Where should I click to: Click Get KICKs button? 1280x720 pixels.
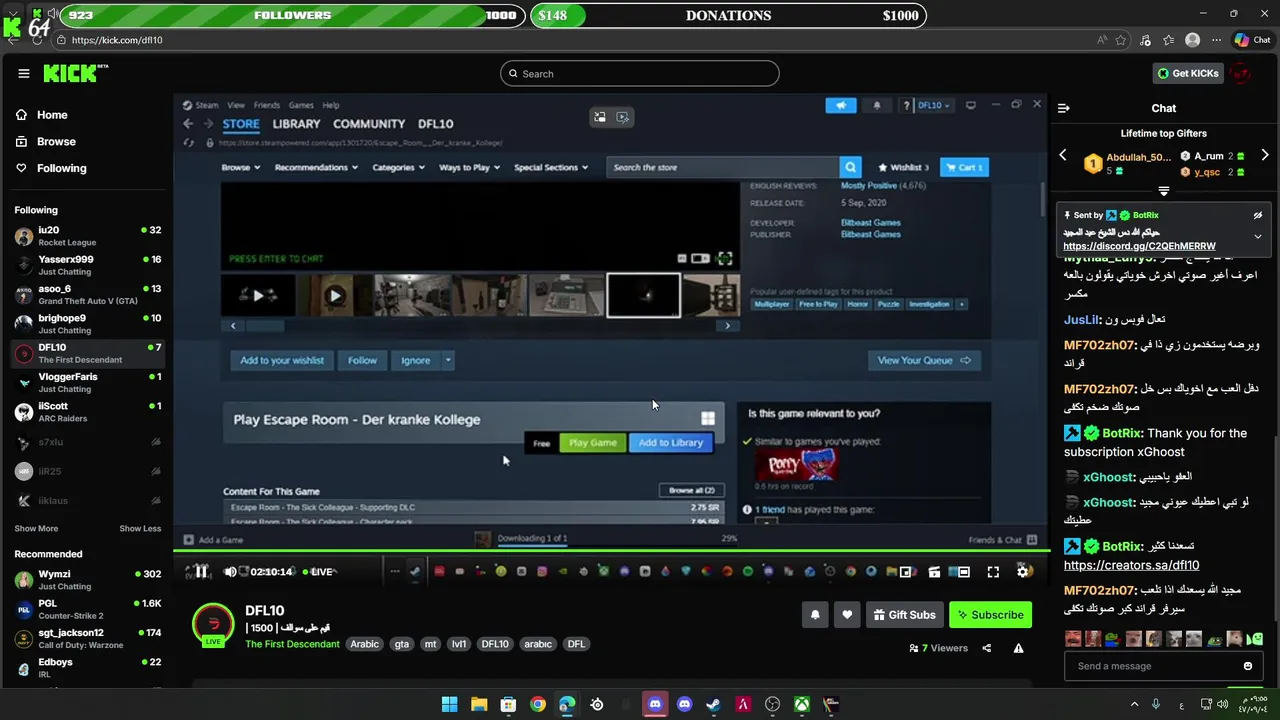coord(1188,73)
